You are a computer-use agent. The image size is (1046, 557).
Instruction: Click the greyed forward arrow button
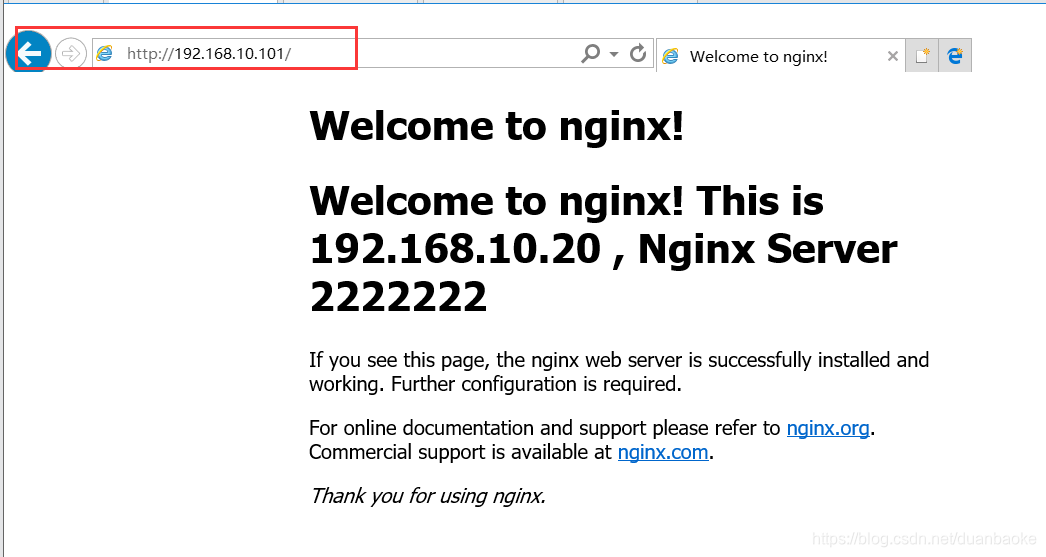coord(71,53)
